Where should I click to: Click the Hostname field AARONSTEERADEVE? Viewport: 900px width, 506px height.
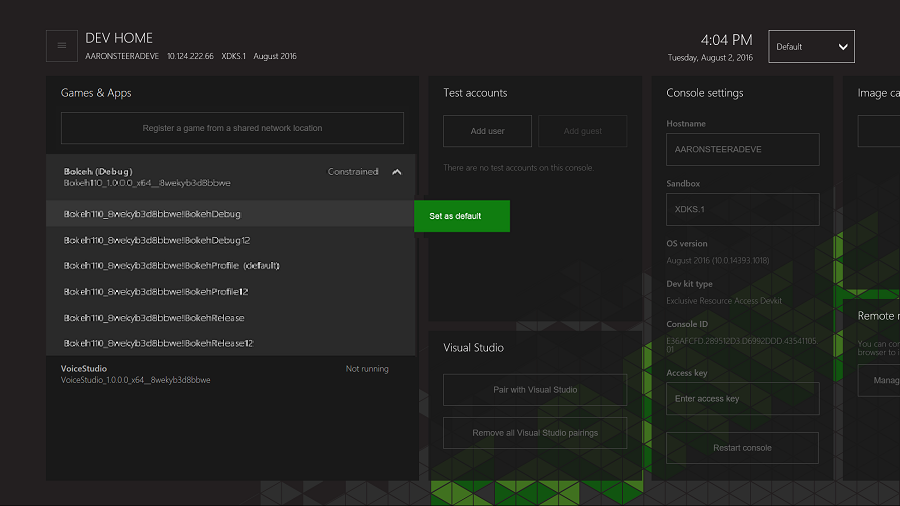[742, 149]
